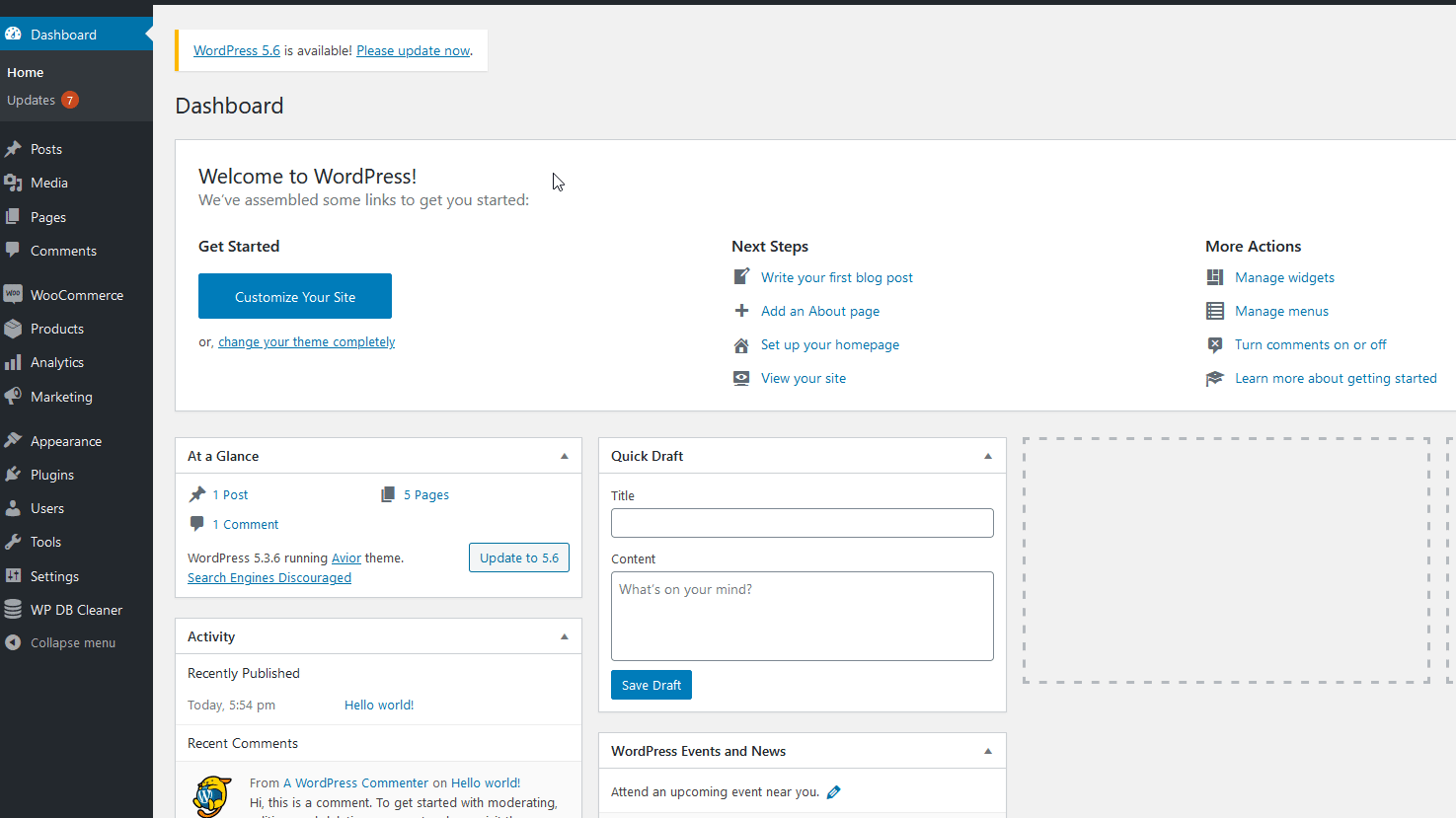1456x818 pixels.
Task: Click the comments on/off icon
Action: 1215,344
